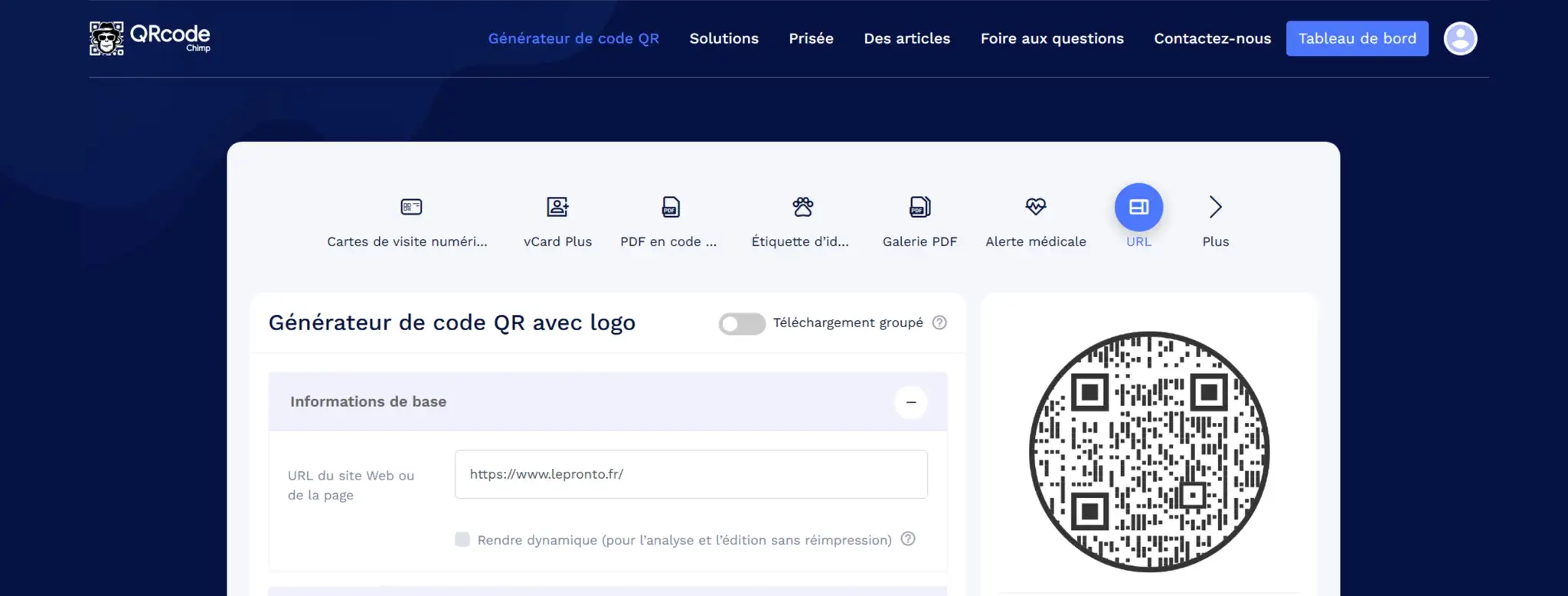Screen dimensions: 1568x596
Task: Click the Rendre dynamique label text
Action: [x=684, y=540]
